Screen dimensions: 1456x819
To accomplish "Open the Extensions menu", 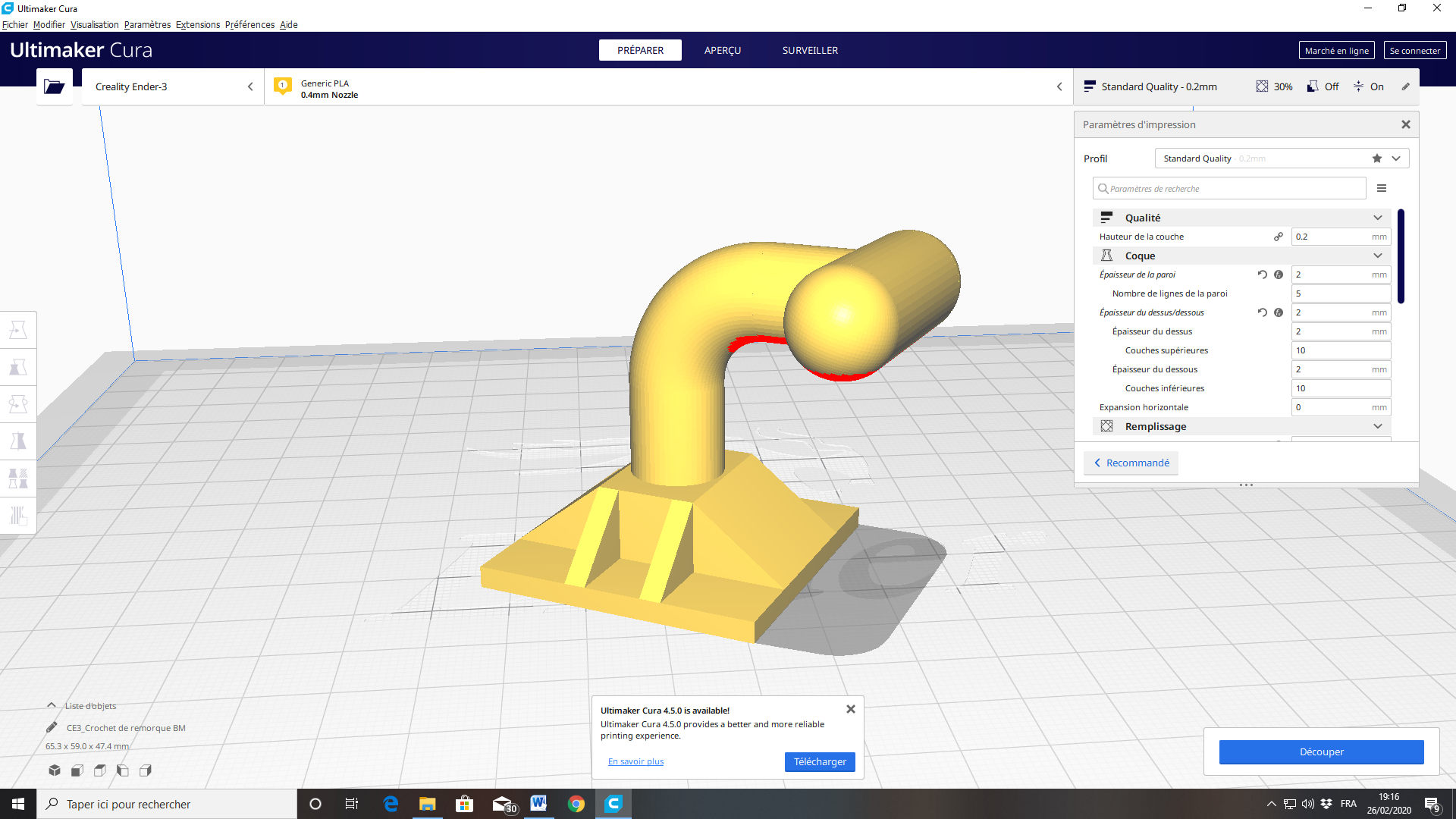I will 198,25.
